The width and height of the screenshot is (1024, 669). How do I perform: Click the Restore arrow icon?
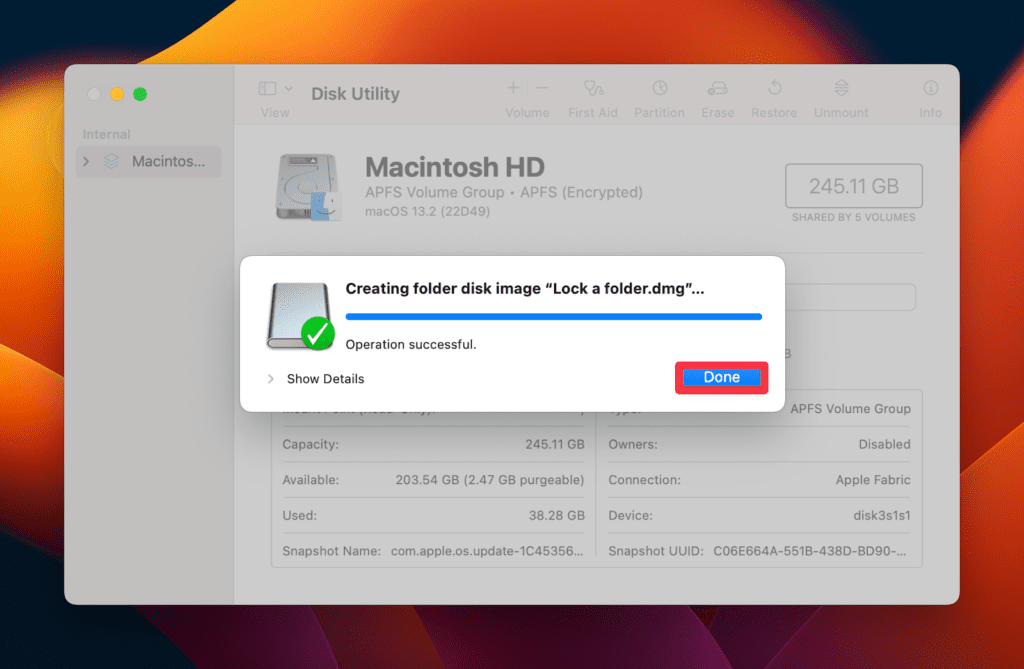(775, 88)
